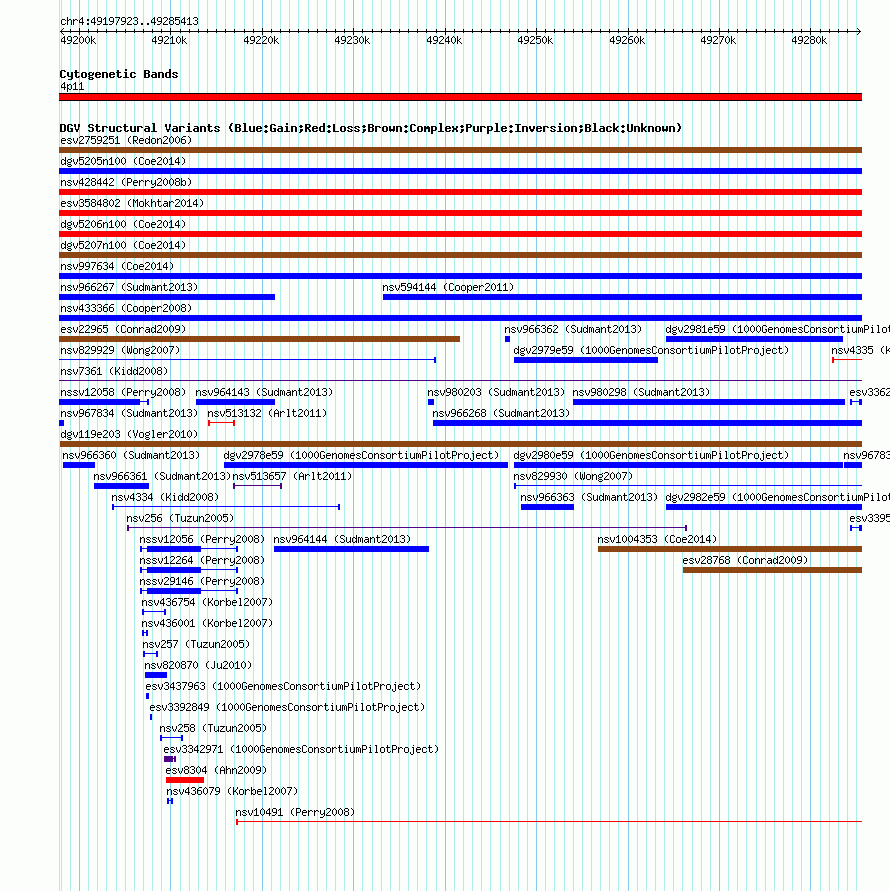Select the dgv2982e59 variant label

click(x=777, y=497)
